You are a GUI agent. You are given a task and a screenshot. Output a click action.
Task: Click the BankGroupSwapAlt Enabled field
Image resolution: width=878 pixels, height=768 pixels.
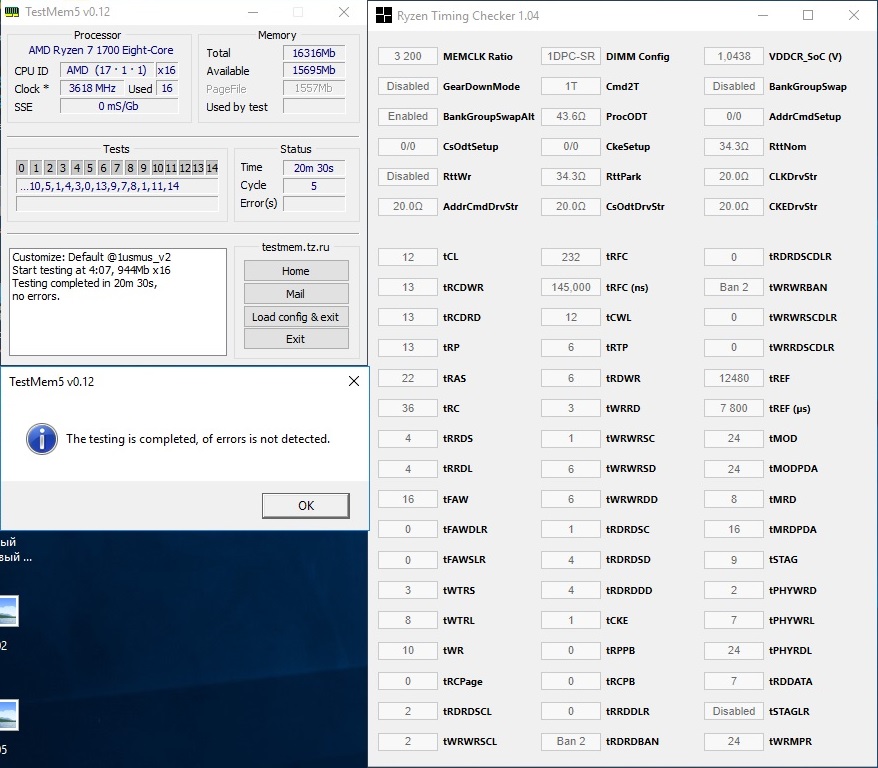point(408,116)
